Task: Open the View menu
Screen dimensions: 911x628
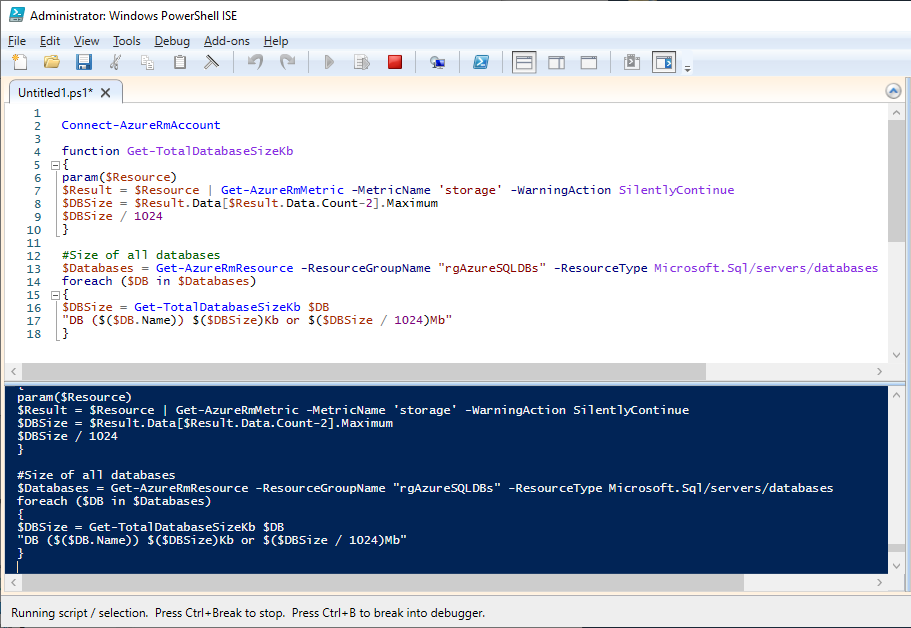Action: 87,41
